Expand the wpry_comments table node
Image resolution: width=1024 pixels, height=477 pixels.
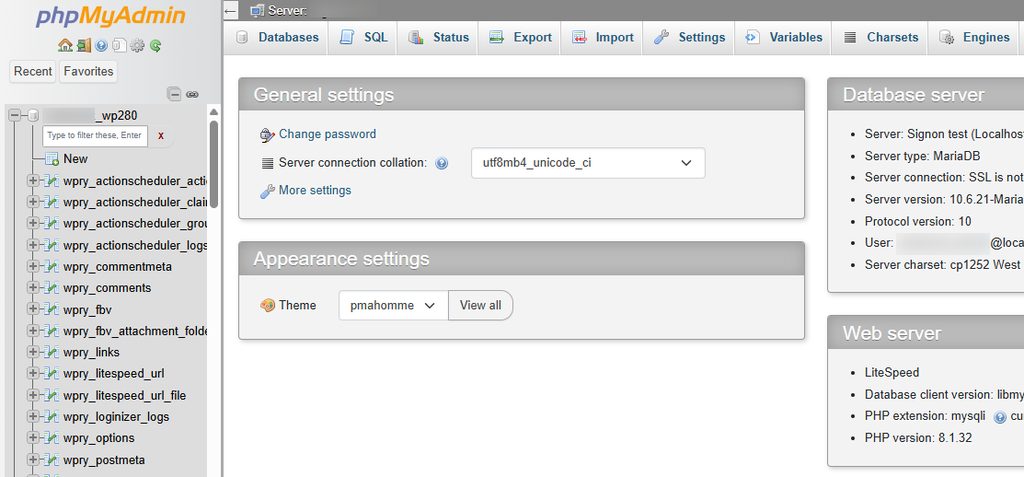tap(33, 288)
